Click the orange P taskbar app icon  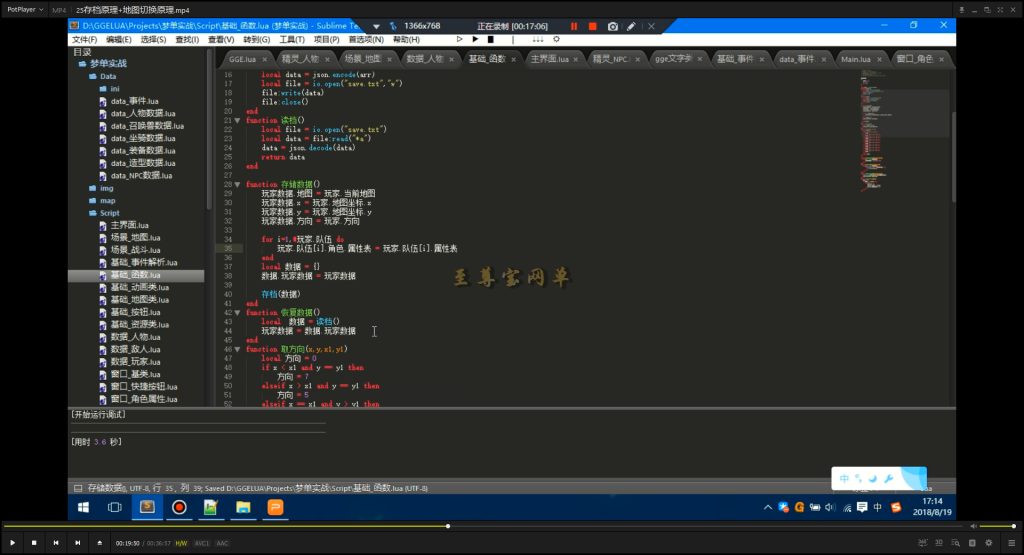pos(275,507)
